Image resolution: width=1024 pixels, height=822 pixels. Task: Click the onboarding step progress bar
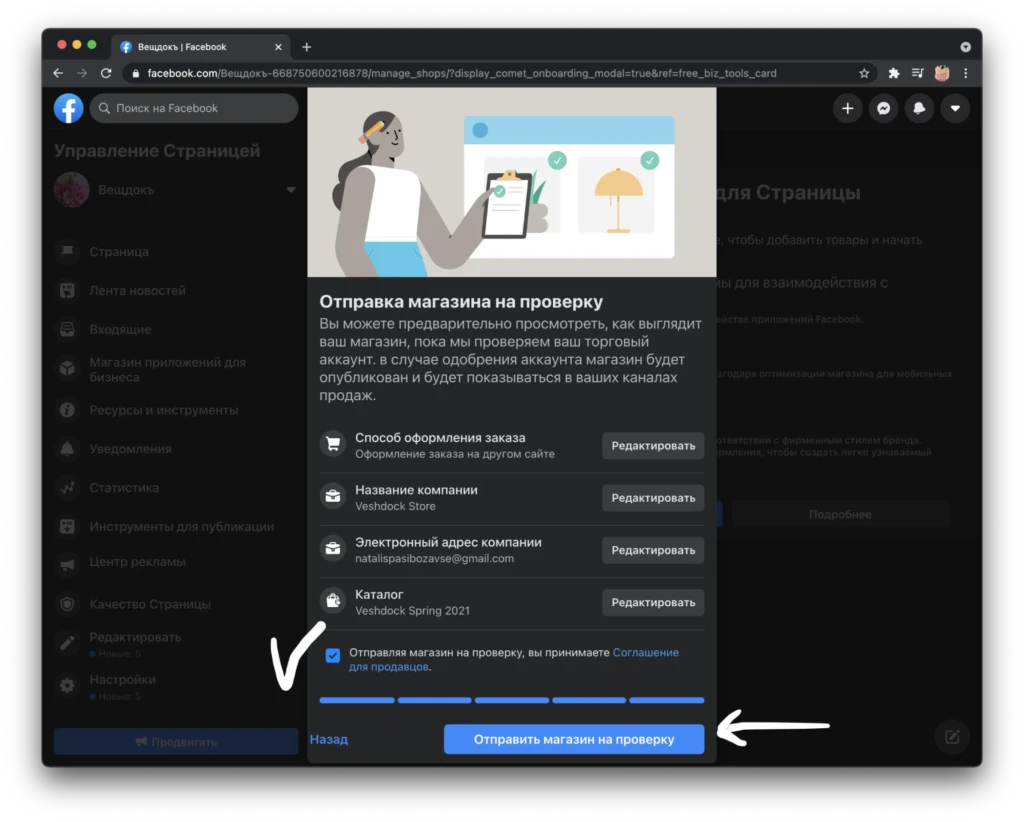coord(512,700)
